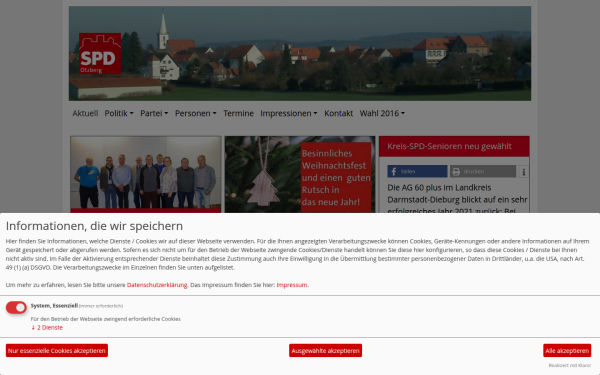Accept only essential cookies
The width and height of the screenshot is (600, 375).
pyautogui.click(x=57, y=351)
